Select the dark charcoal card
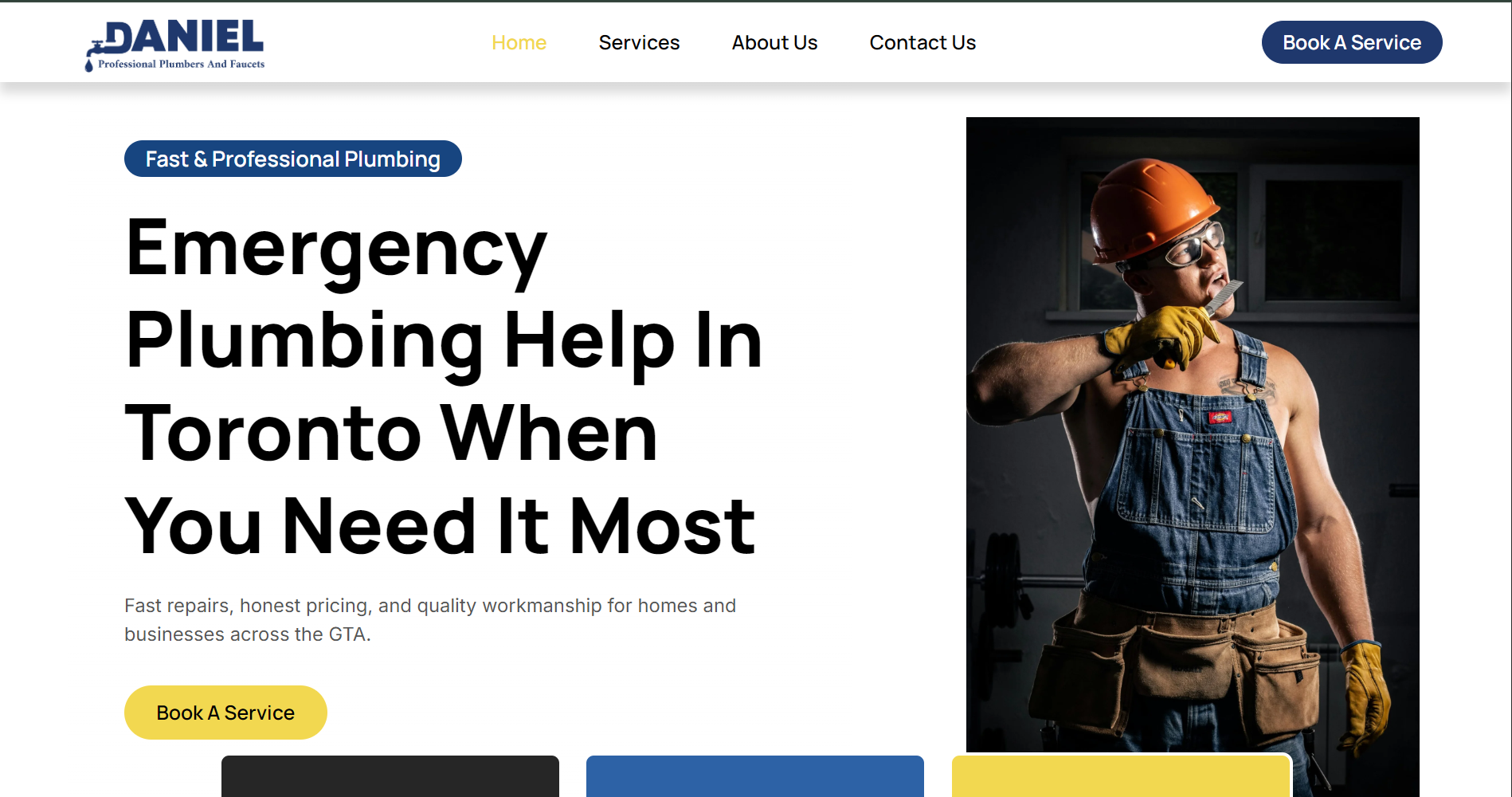Image resolution: width=1512 pixels, height=797 pixels. point(390,776)
